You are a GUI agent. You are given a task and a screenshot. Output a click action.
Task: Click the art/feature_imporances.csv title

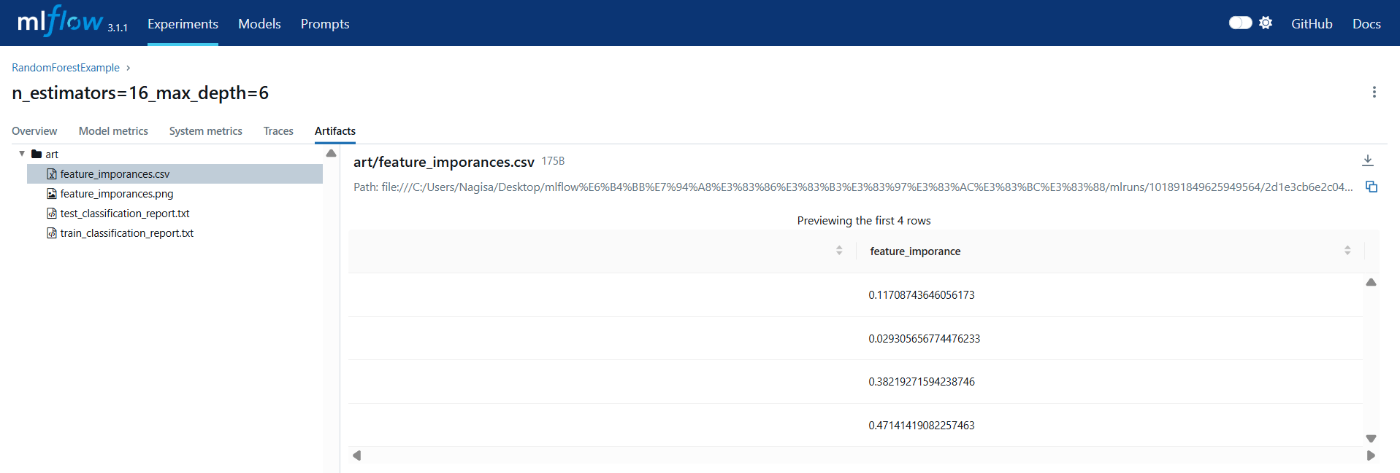pyautogui.click(x=443, y=161)
